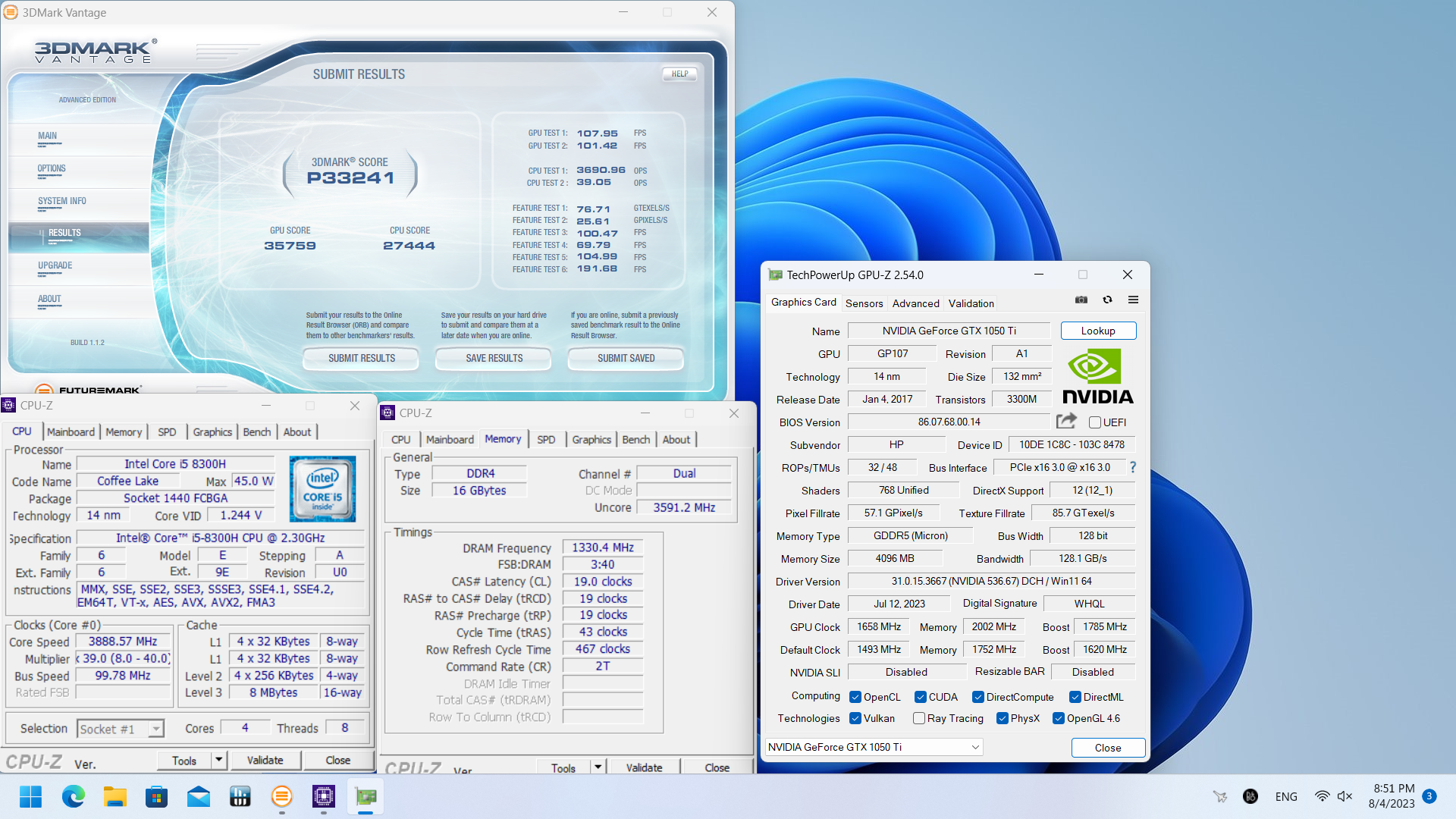Open Validation tab in GPU-Z
The image size is (1456, 819).
pyautogui.click(x=971, y=303)
